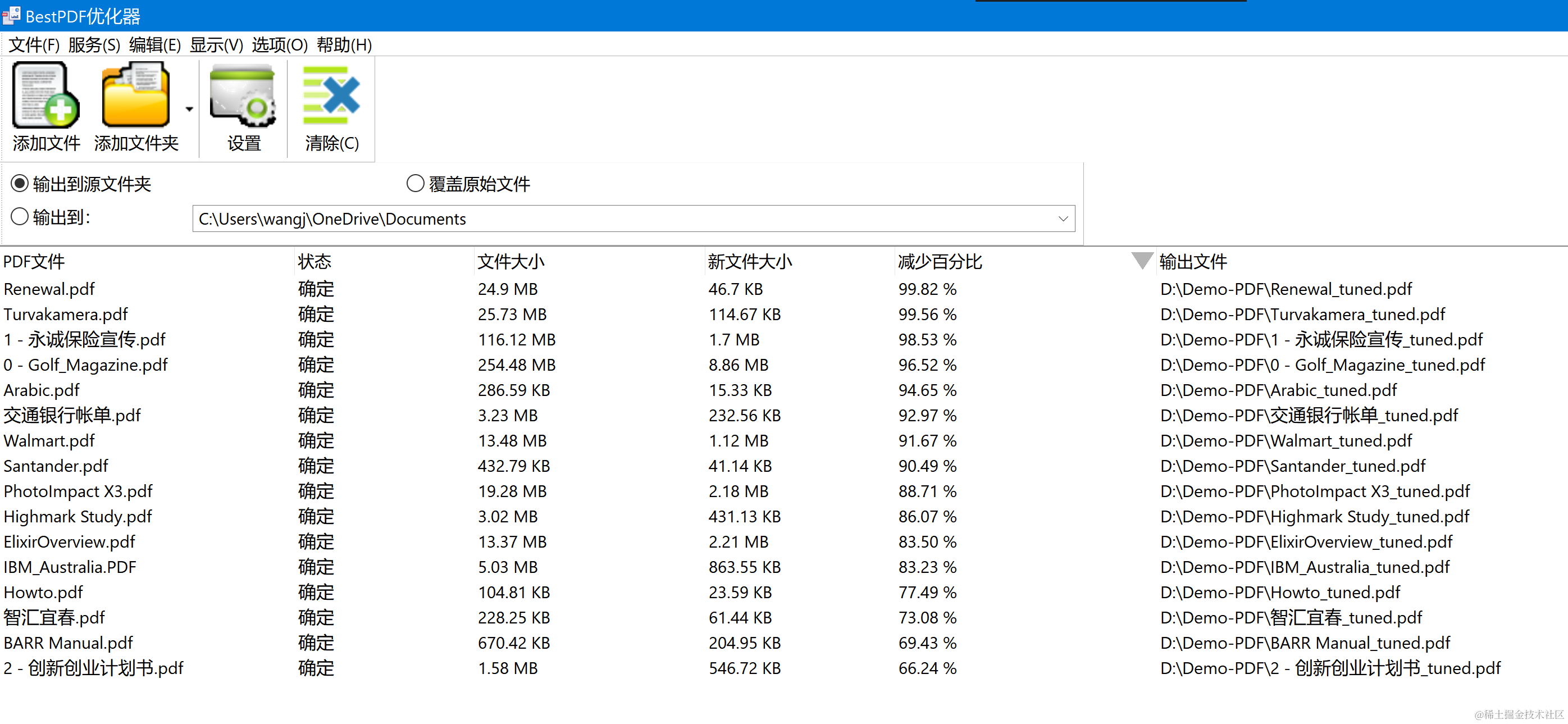1568x724 pixels.
Task: Click the BestPDF icon in the title bar
Action: click(11, 15)
